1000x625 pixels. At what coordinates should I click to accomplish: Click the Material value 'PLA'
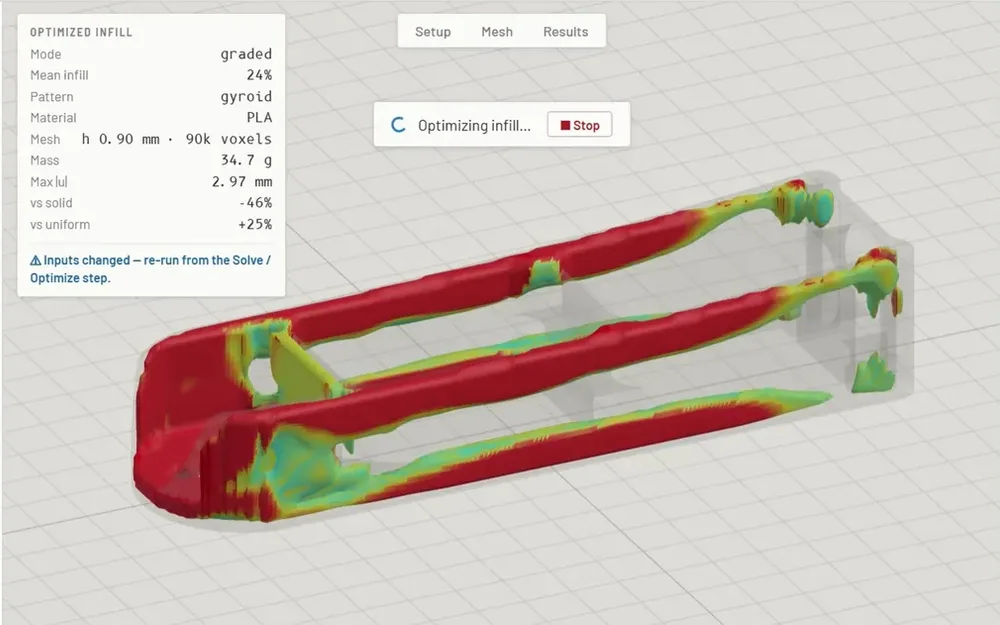tap(260, 118)
